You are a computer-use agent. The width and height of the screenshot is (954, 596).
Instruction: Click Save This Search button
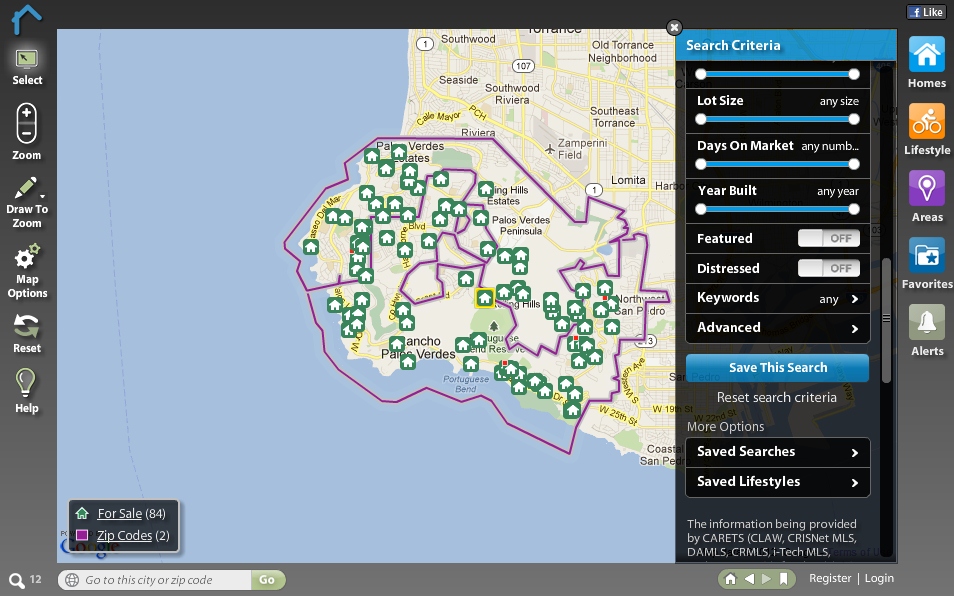coord(778,368)
